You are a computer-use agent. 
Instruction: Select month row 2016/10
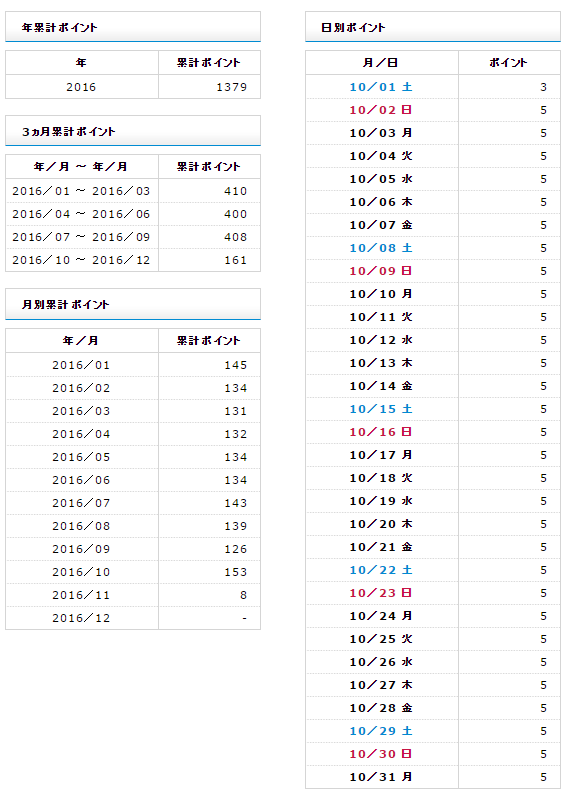click(x=133, y=571)
